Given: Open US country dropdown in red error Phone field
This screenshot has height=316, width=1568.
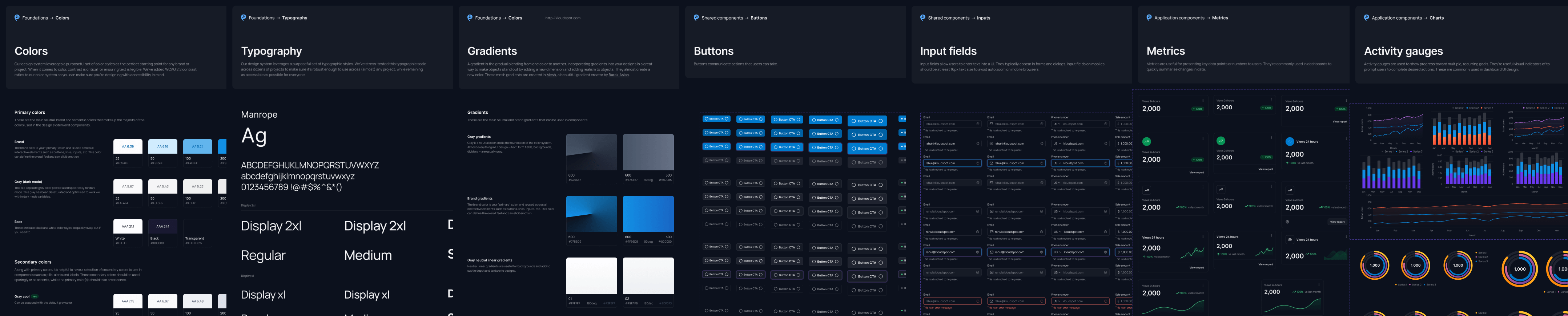Looking at the screenshot, I should 1057,301.
